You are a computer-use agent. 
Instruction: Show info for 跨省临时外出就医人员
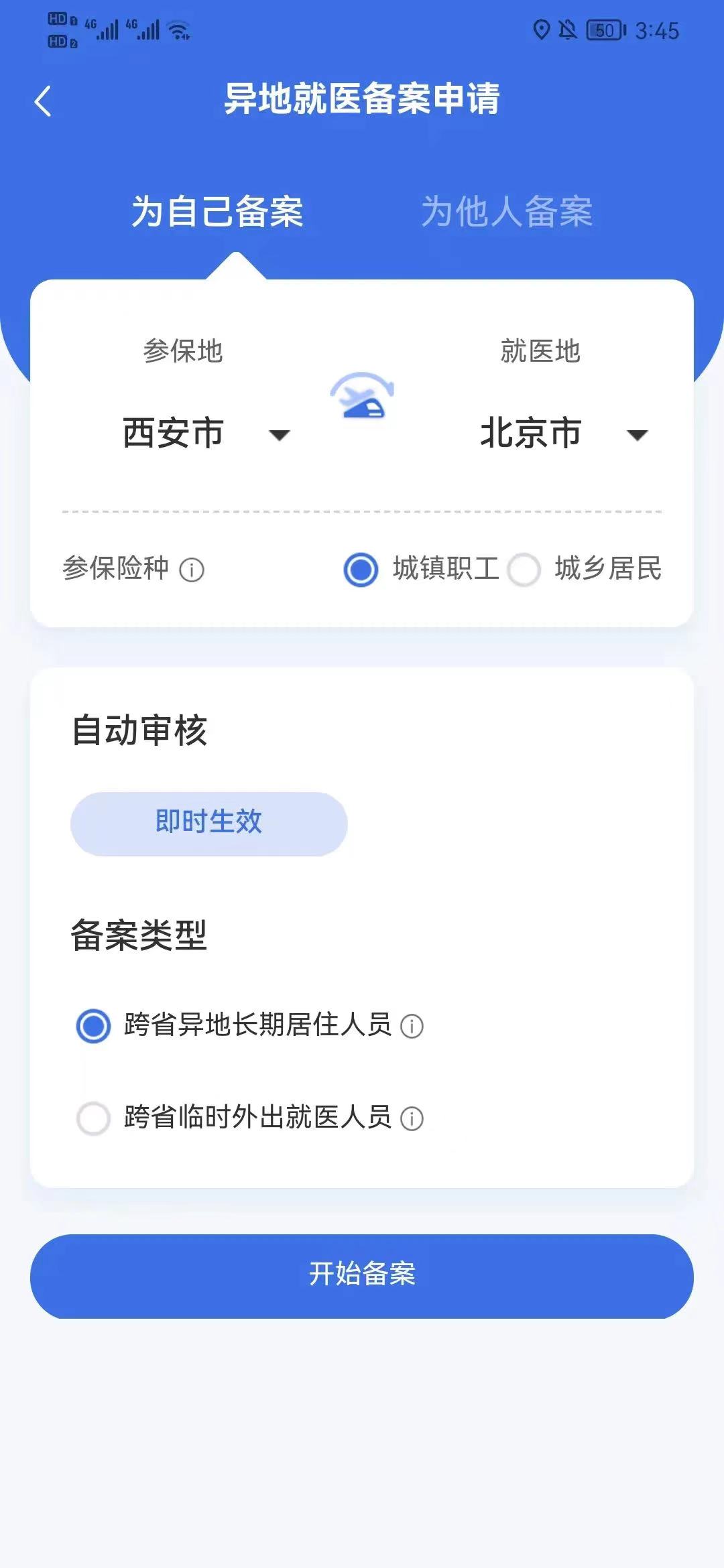412,1118
